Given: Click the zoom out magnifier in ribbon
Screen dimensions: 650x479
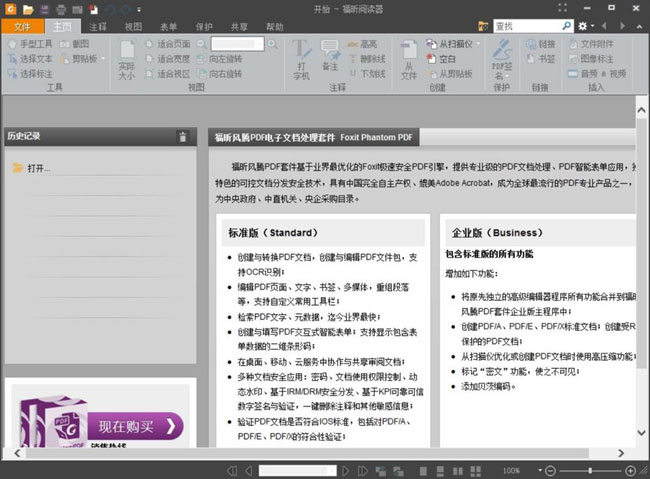Looking at the screenshot, I should 201,44.
